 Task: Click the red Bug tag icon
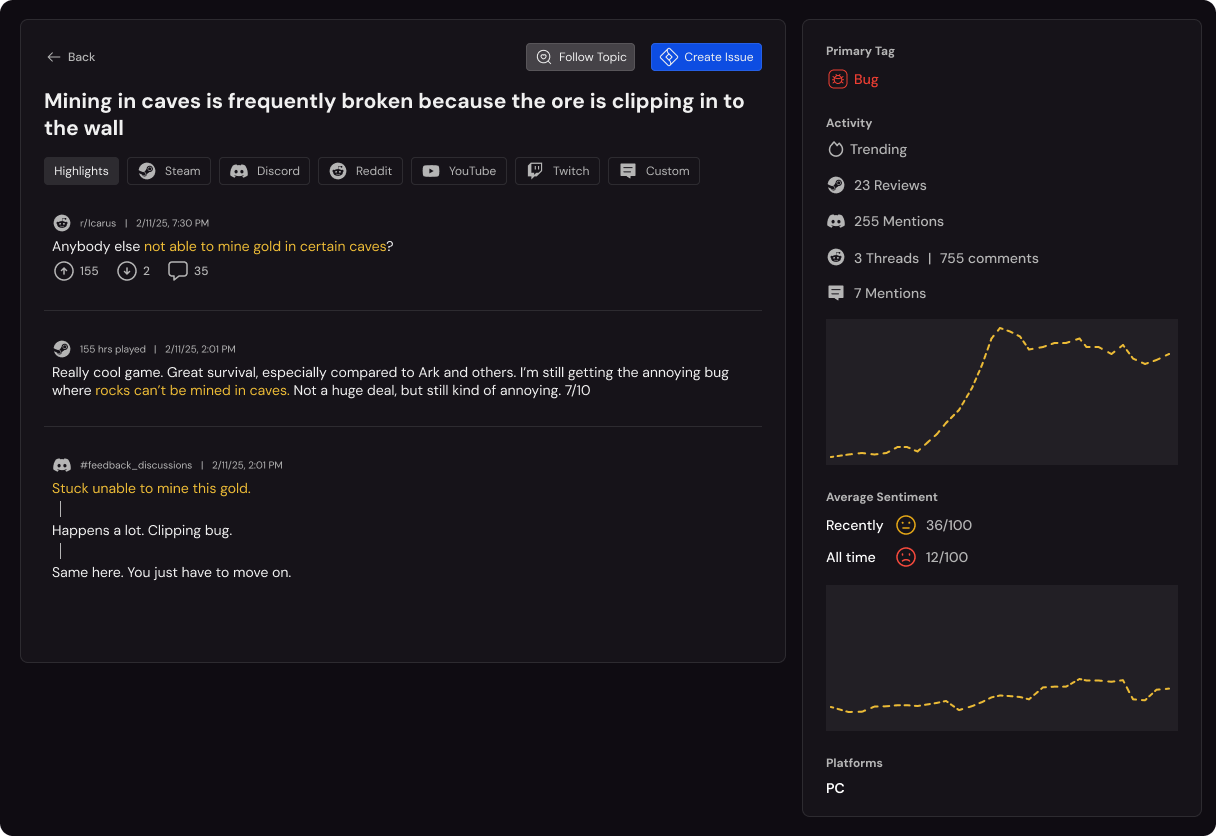837,79
